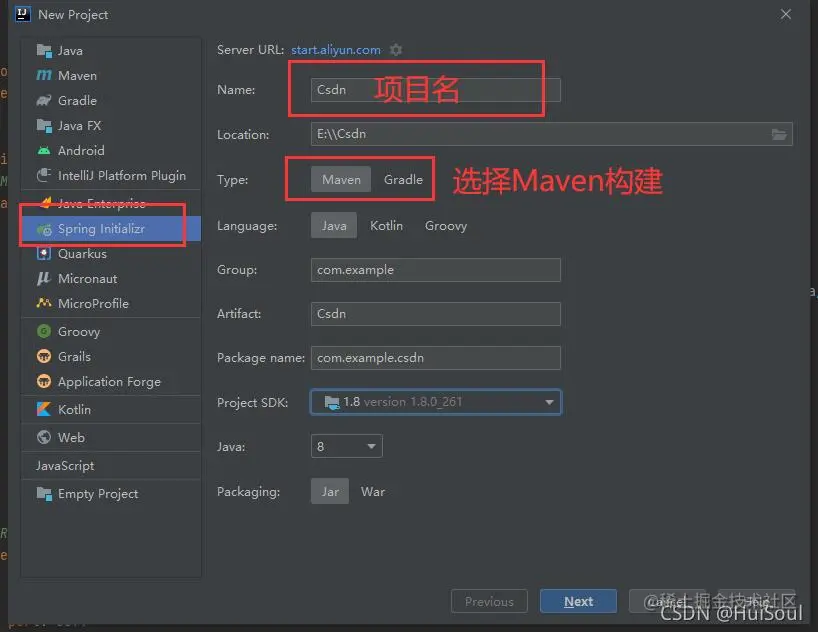818x632 pixels.
Task: Choose Java as the language
Action: point(334,225)
